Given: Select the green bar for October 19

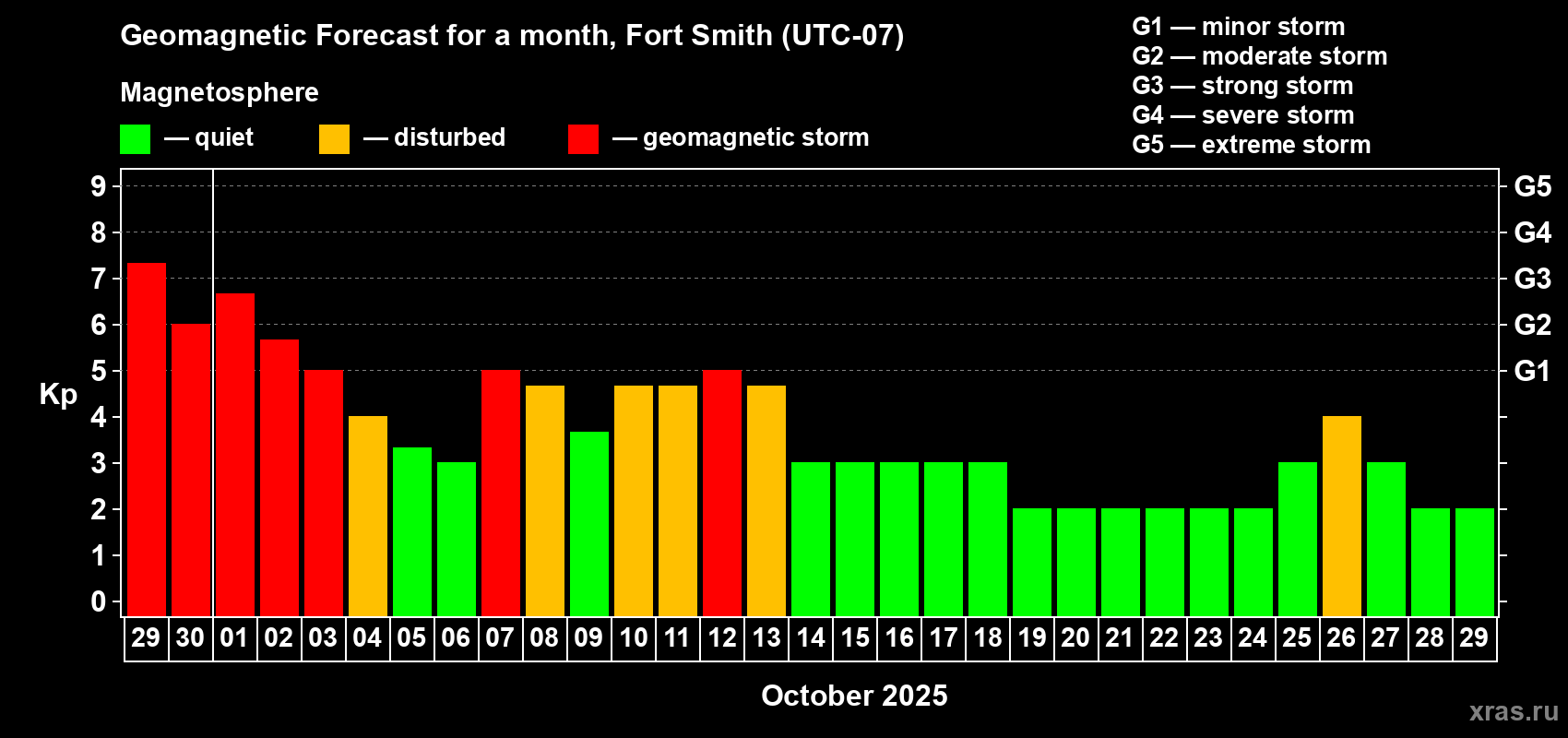Looking at the screenshot, I should (x=1032, y=562).
